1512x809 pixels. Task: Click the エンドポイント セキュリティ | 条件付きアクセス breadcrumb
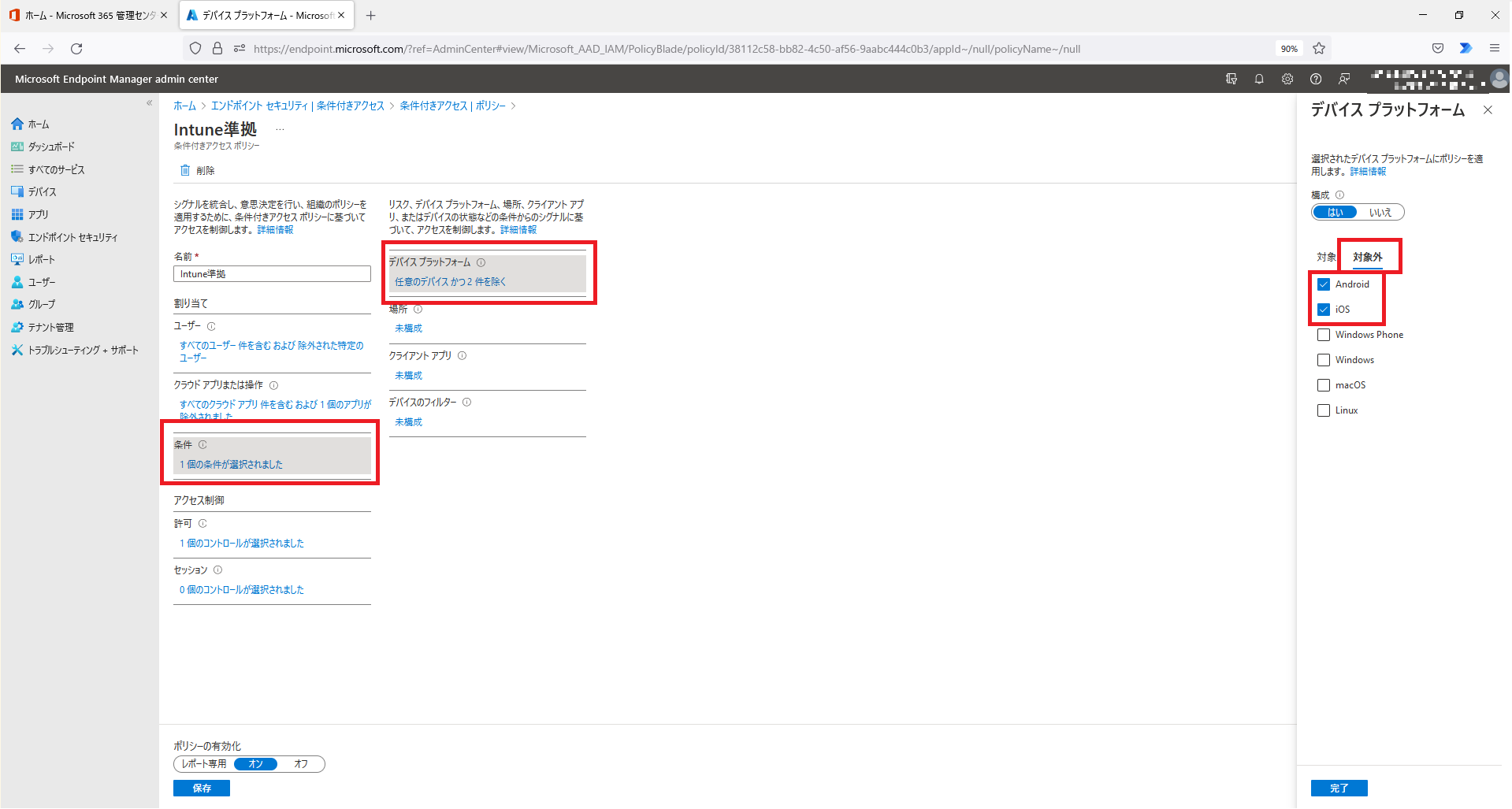pos(298,106)
